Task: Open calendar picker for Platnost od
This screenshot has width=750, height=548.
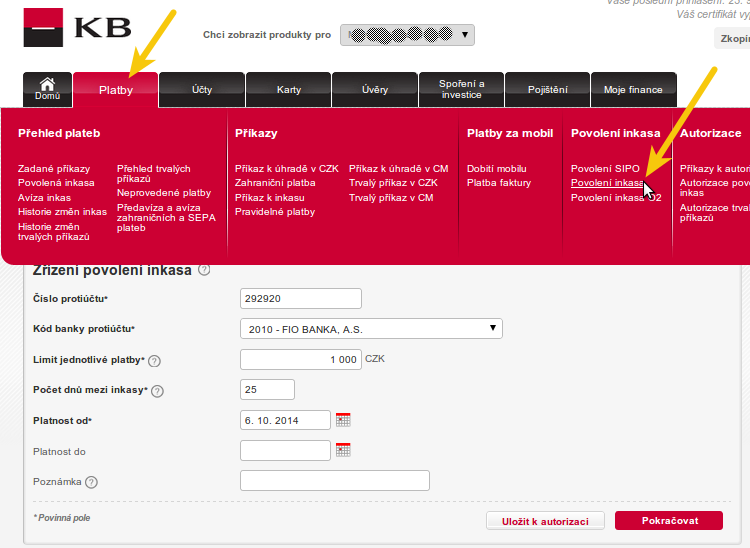Action: pyautogui.click(x=343, y=420)
